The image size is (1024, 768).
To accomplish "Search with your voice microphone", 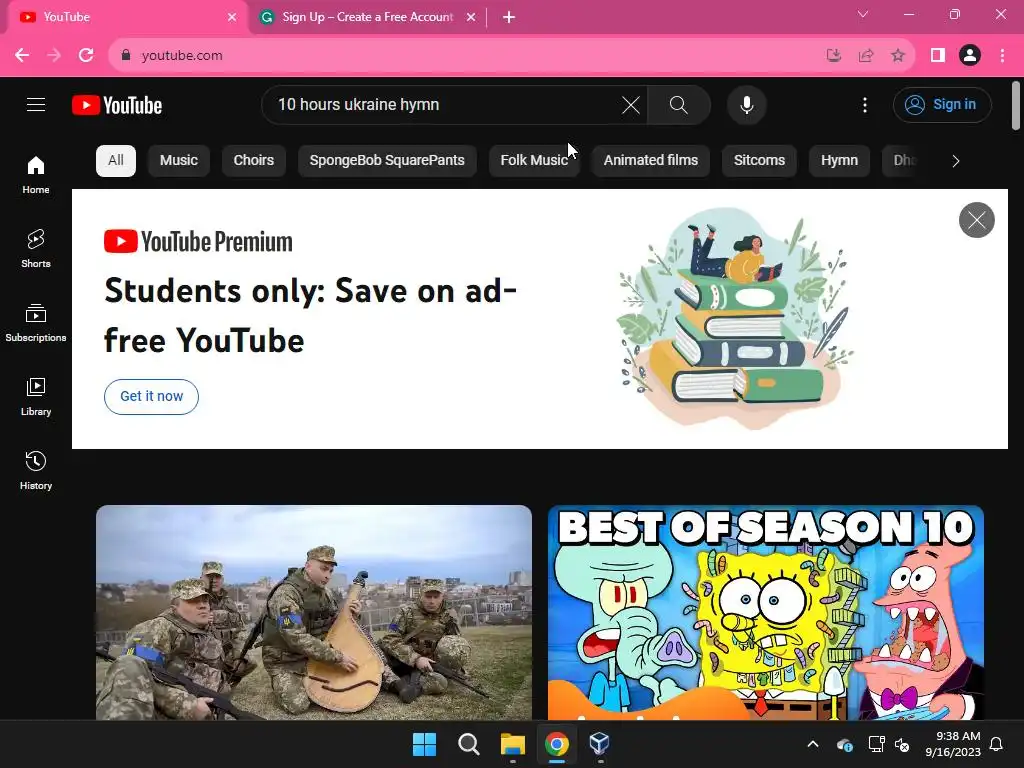I will (x=746, y=104).
